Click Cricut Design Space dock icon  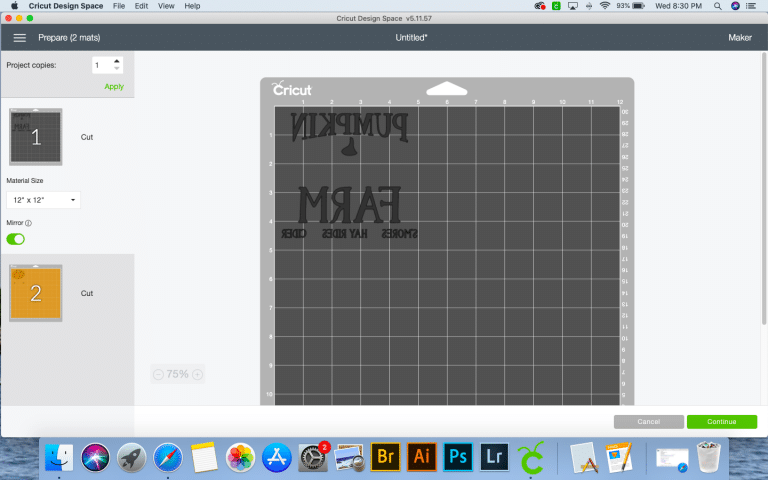tap(531, 456)
